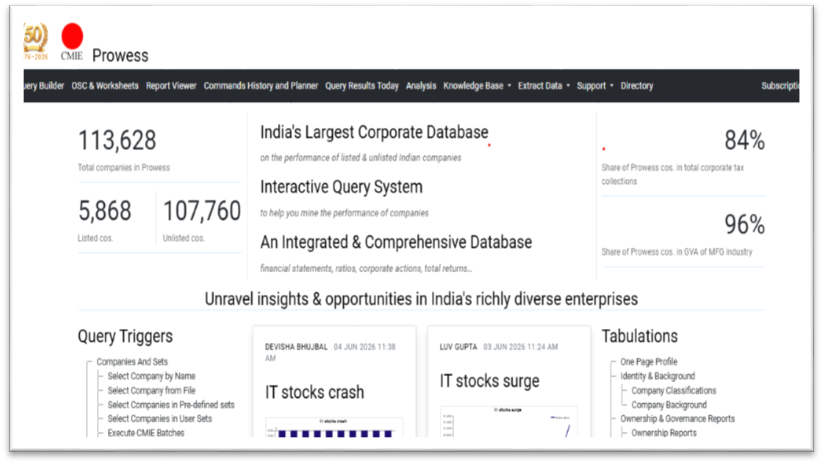Open the IT stocks surge article link

(489, 381)
